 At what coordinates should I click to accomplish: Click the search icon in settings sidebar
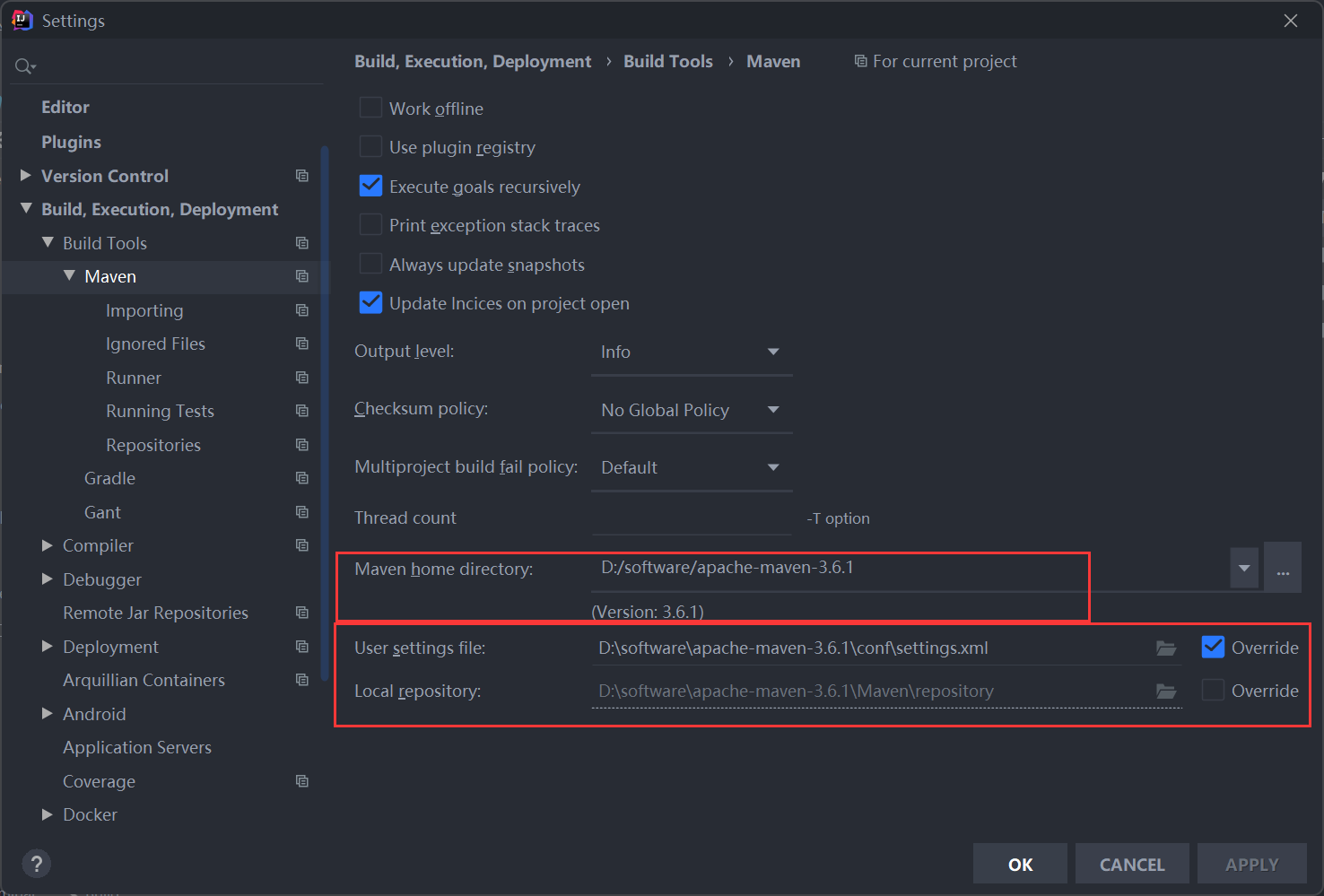(x=24, y=66)
